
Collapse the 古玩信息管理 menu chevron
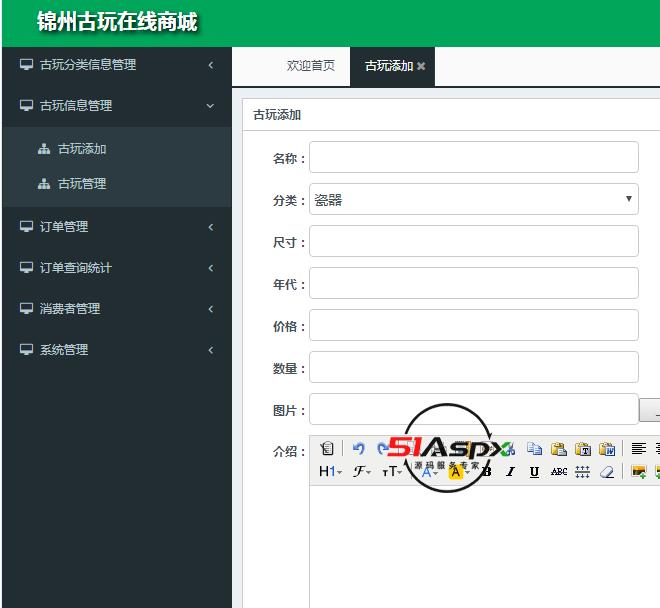point(210,106)
